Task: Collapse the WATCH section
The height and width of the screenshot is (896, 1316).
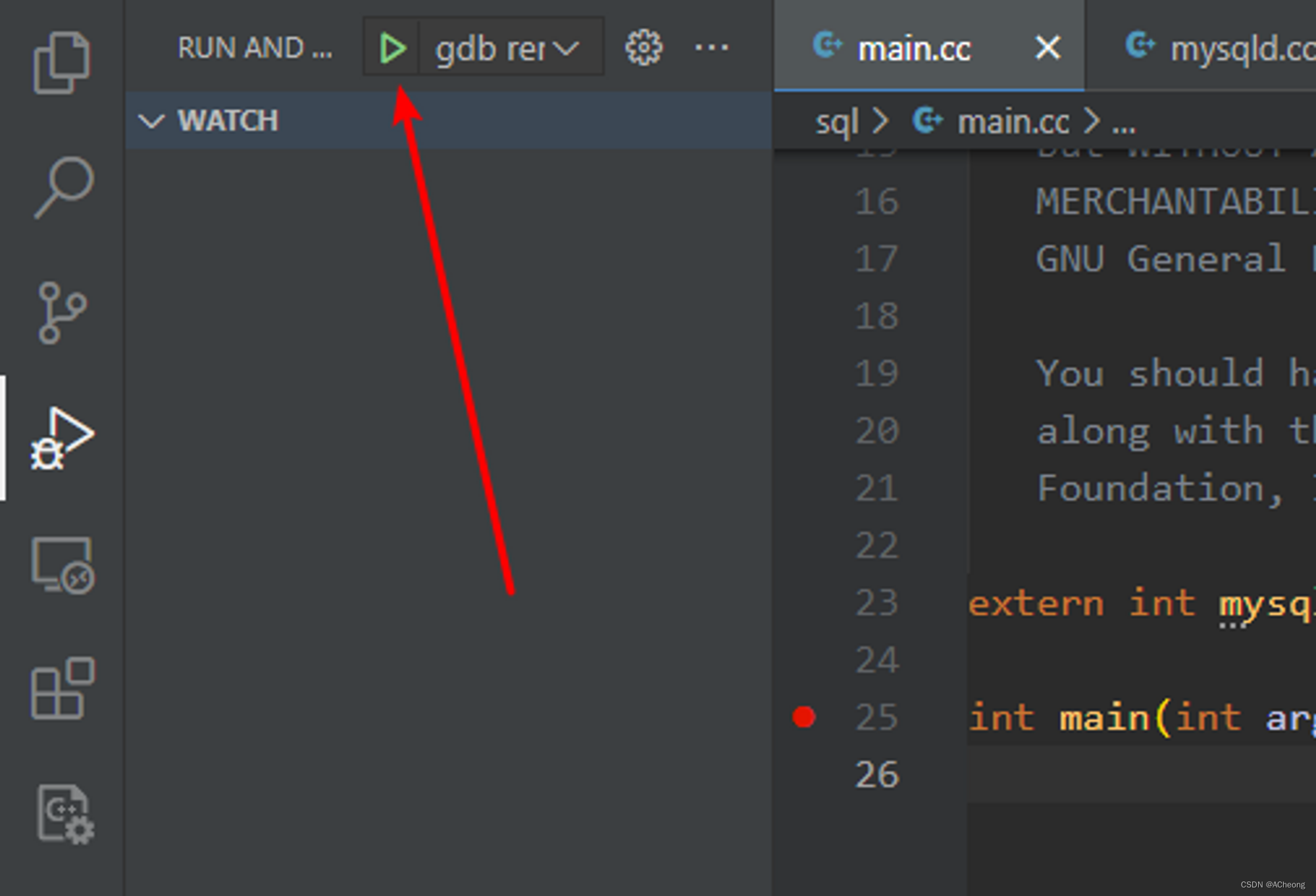Action: point(447,120)
